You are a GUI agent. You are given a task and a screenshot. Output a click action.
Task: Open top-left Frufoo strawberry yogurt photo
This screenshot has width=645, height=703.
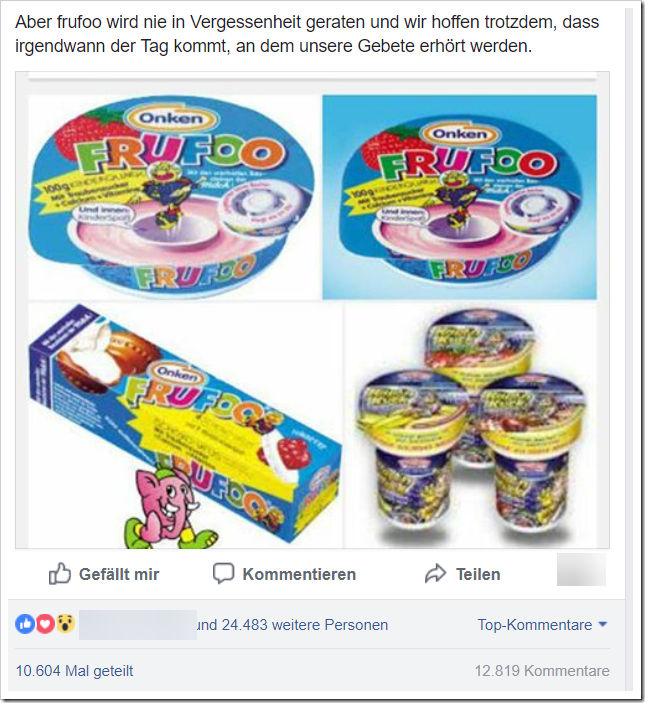click(x=174, y=197)
